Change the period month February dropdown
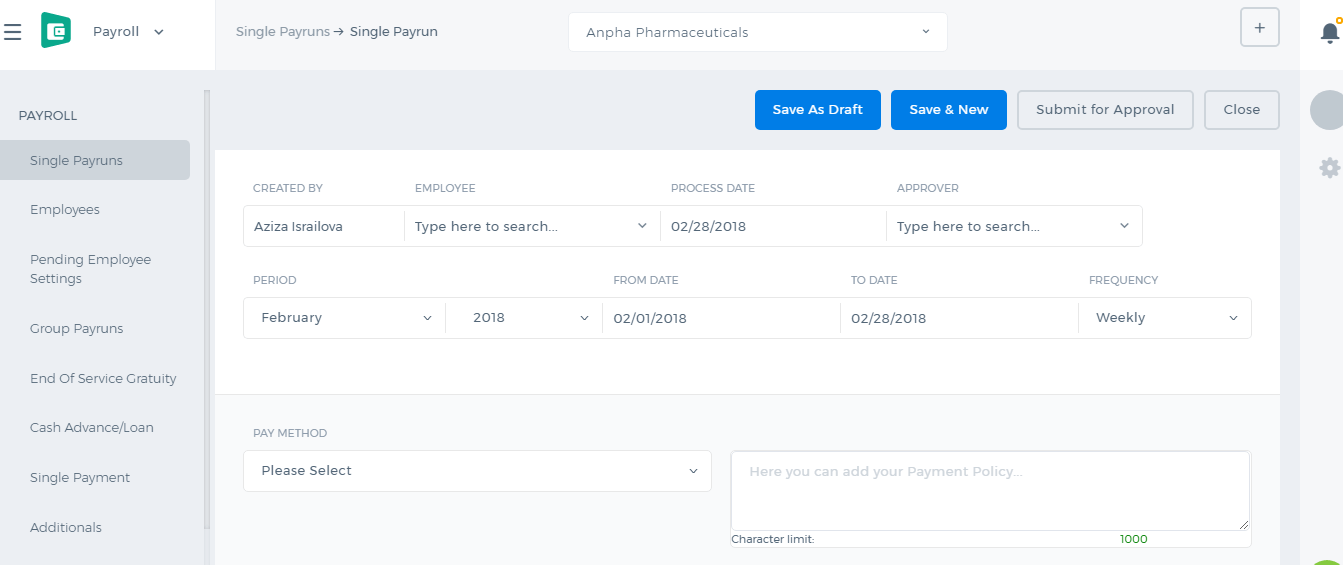 [345, 318]
